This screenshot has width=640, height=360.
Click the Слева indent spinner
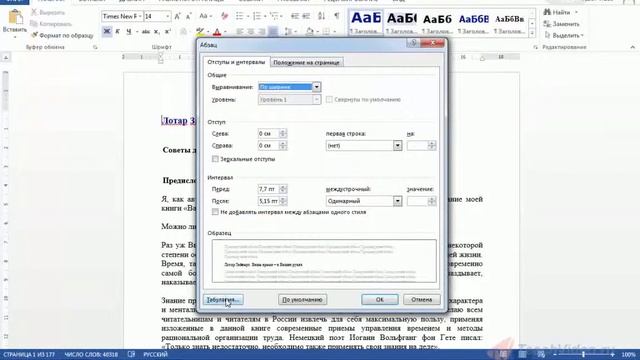pos(282,133)
